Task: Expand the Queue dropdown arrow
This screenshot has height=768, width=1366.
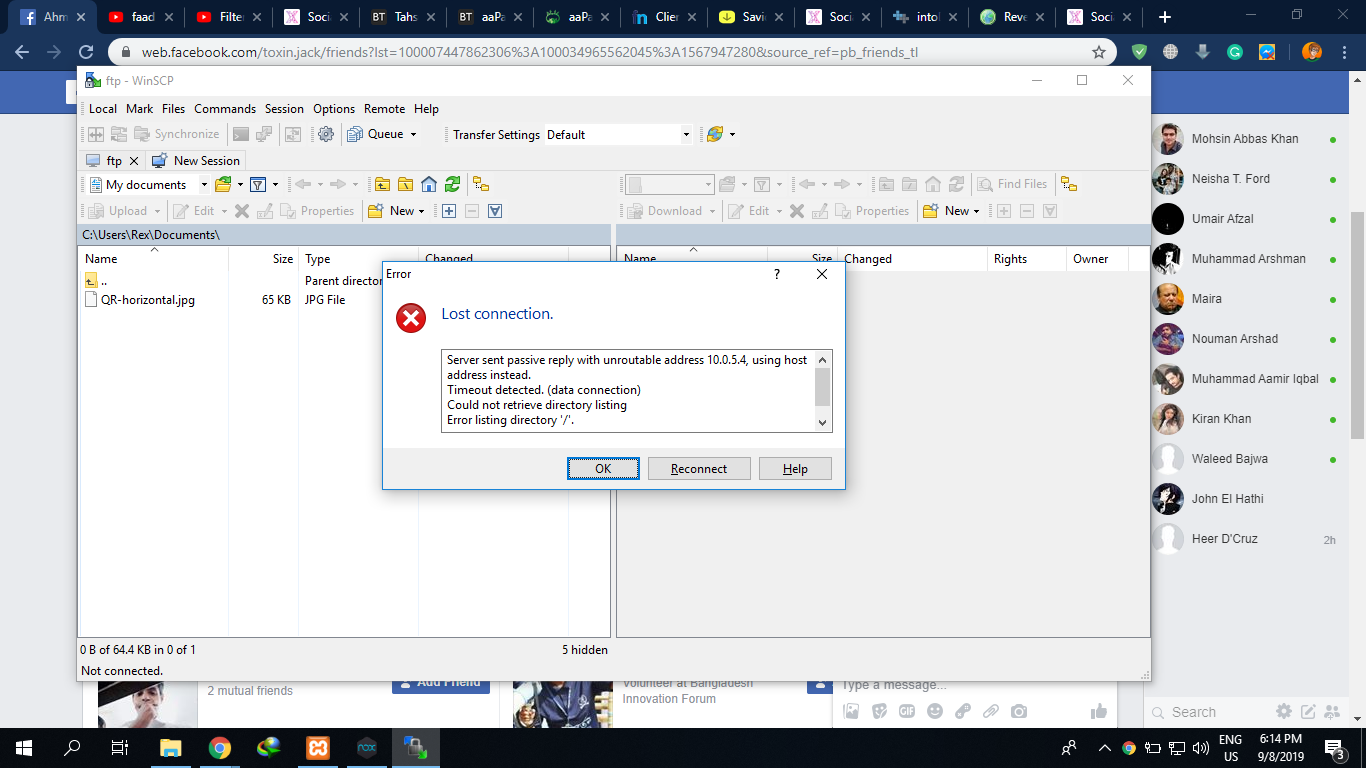Action: (413, 134)
